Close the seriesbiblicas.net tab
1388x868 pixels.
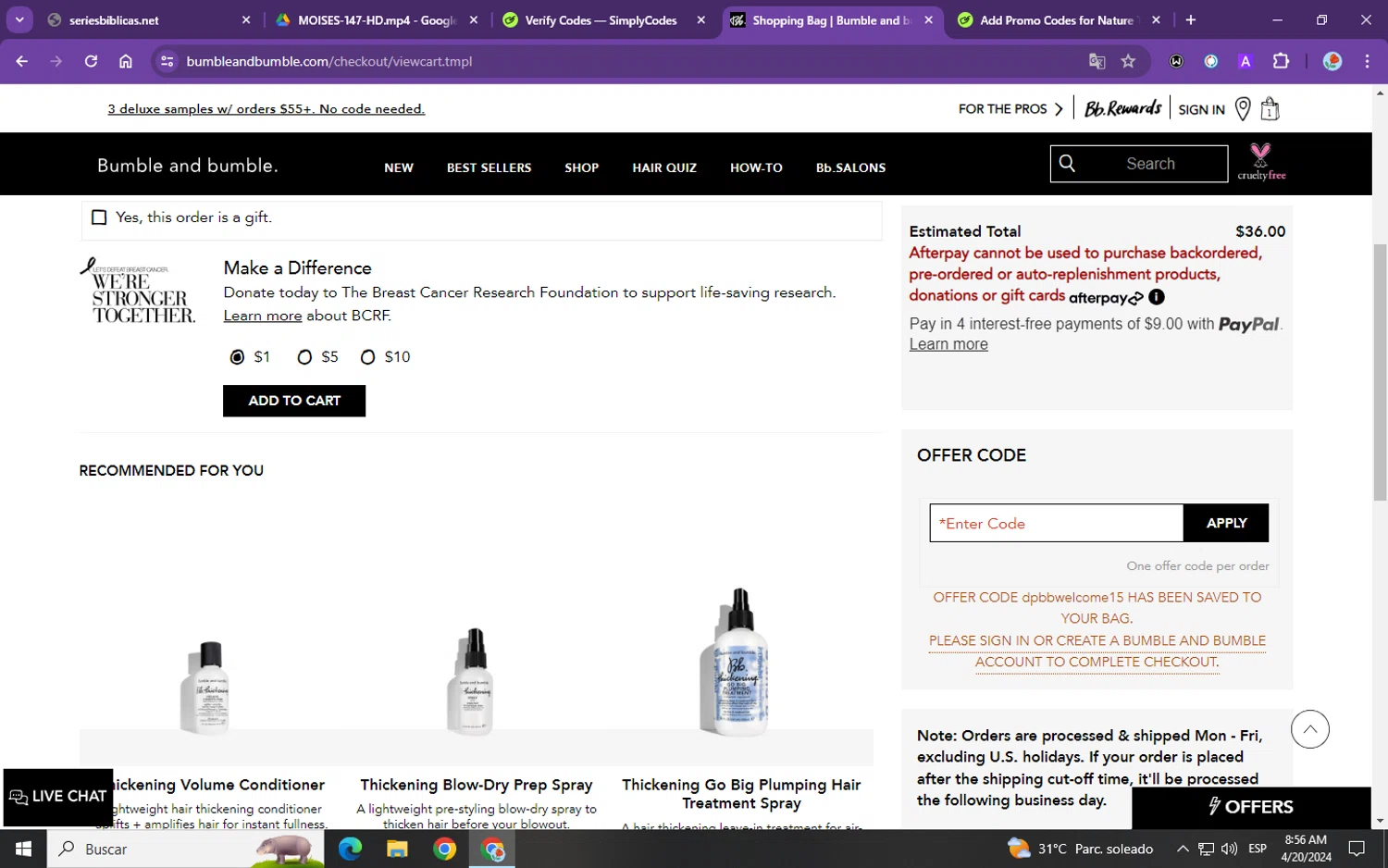[x=246, y=20]
